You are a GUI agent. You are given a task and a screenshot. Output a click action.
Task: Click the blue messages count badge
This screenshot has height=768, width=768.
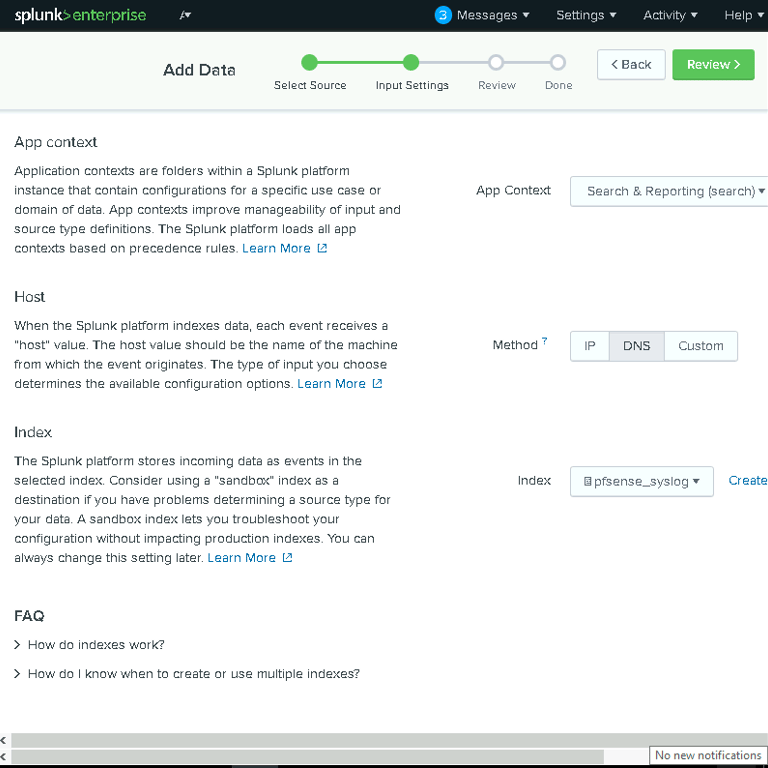(443, 15)
